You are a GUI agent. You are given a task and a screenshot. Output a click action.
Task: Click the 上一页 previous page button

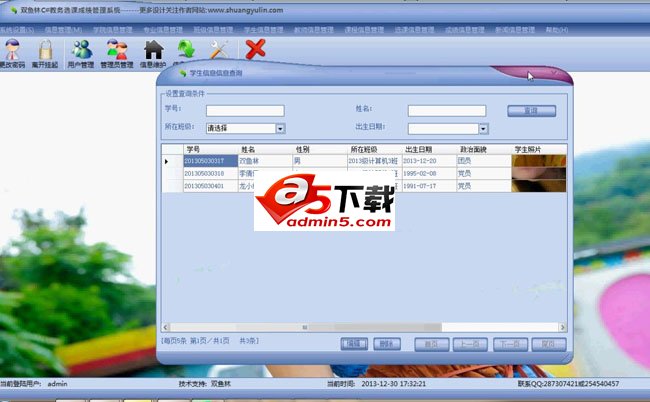(470, 344)
